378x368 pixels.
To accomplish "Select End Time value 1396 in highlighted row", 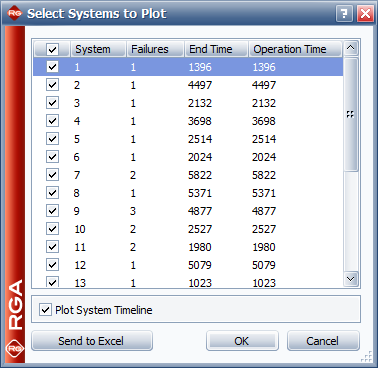I will (200, 67).
